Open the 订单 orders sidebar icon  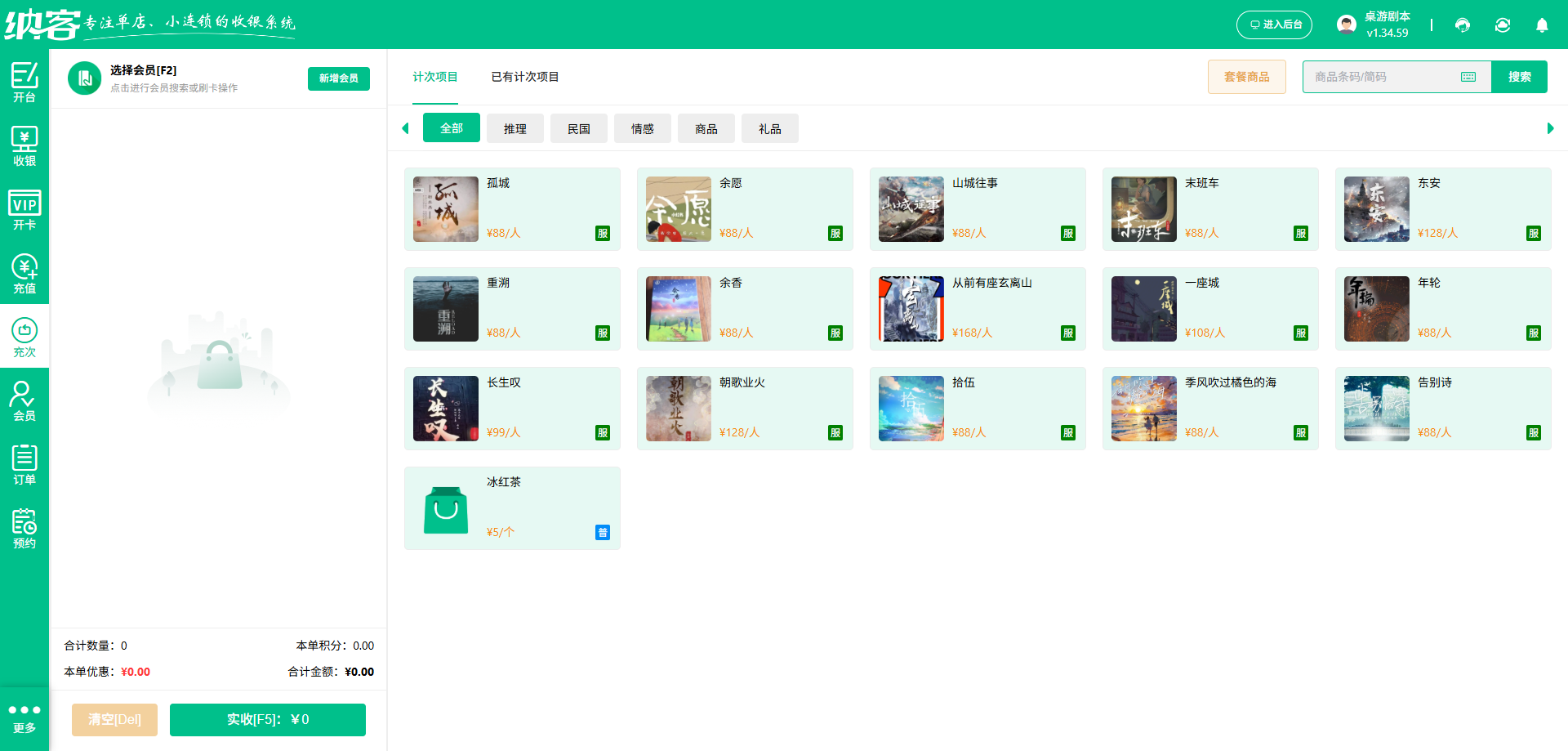pos(24,464)
